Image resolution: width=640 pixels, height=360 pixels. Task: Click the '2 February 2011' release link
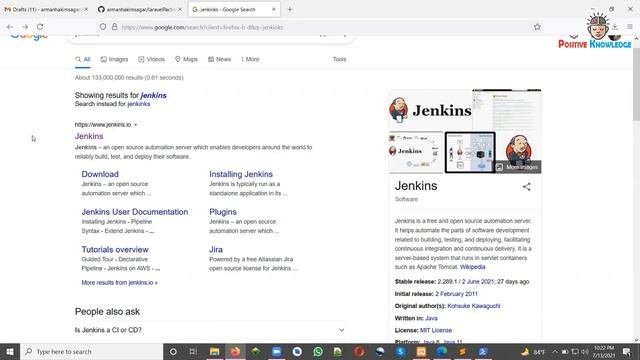point(456,294)
